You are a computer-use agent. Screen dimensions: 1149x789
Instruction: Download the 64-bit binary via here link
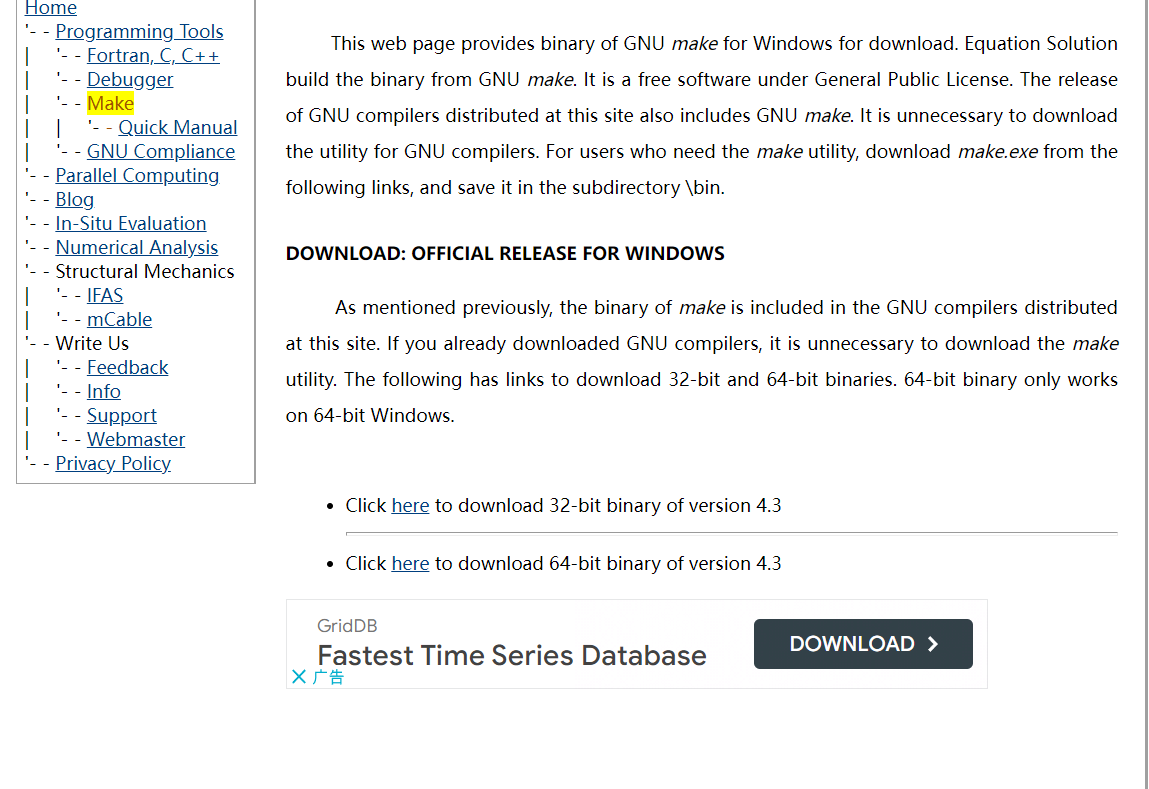(410, 564)
